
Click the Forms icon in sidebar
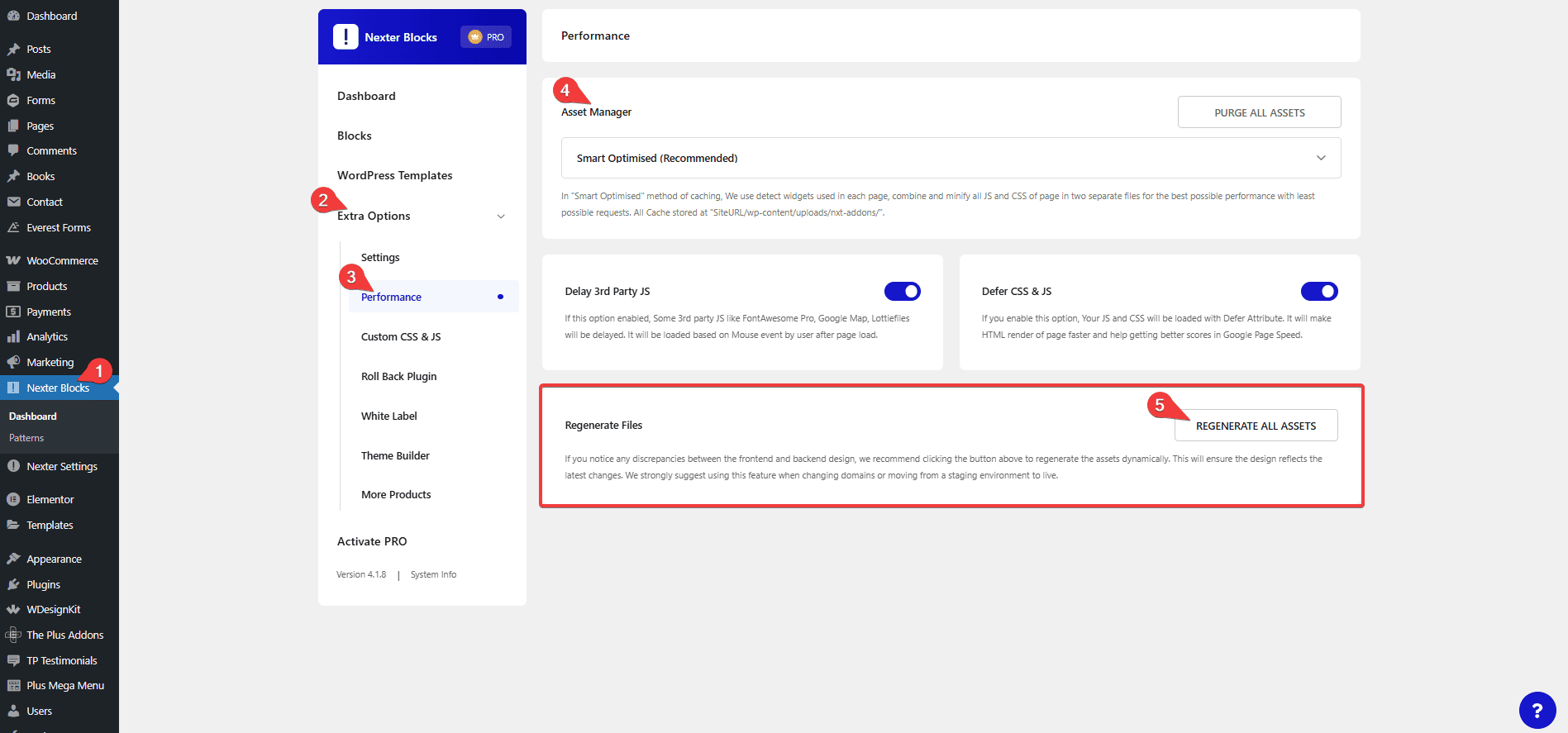click(13, 101)
